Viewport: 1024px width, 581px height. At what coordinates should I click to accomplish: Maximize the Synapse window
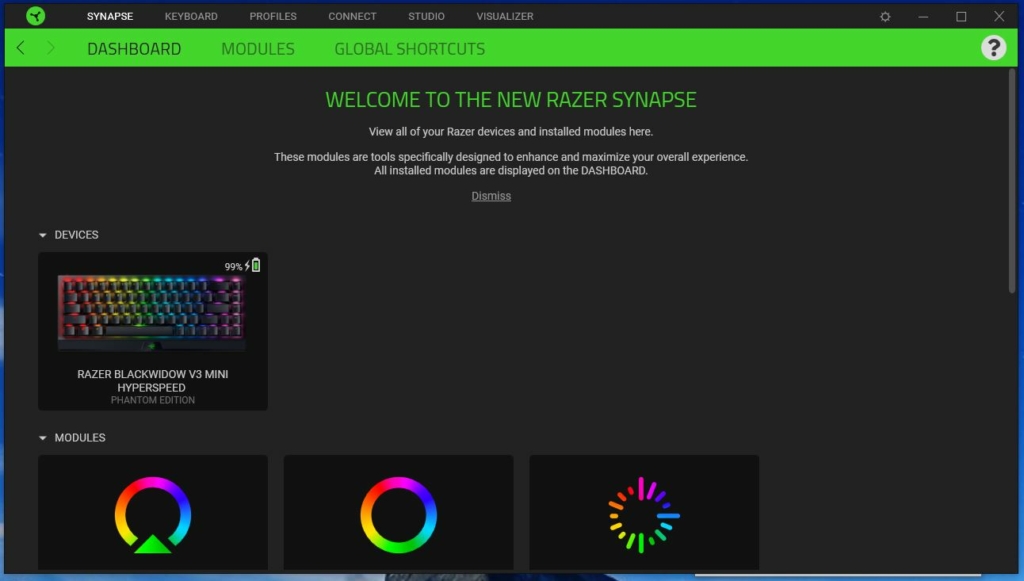[961, 16]
